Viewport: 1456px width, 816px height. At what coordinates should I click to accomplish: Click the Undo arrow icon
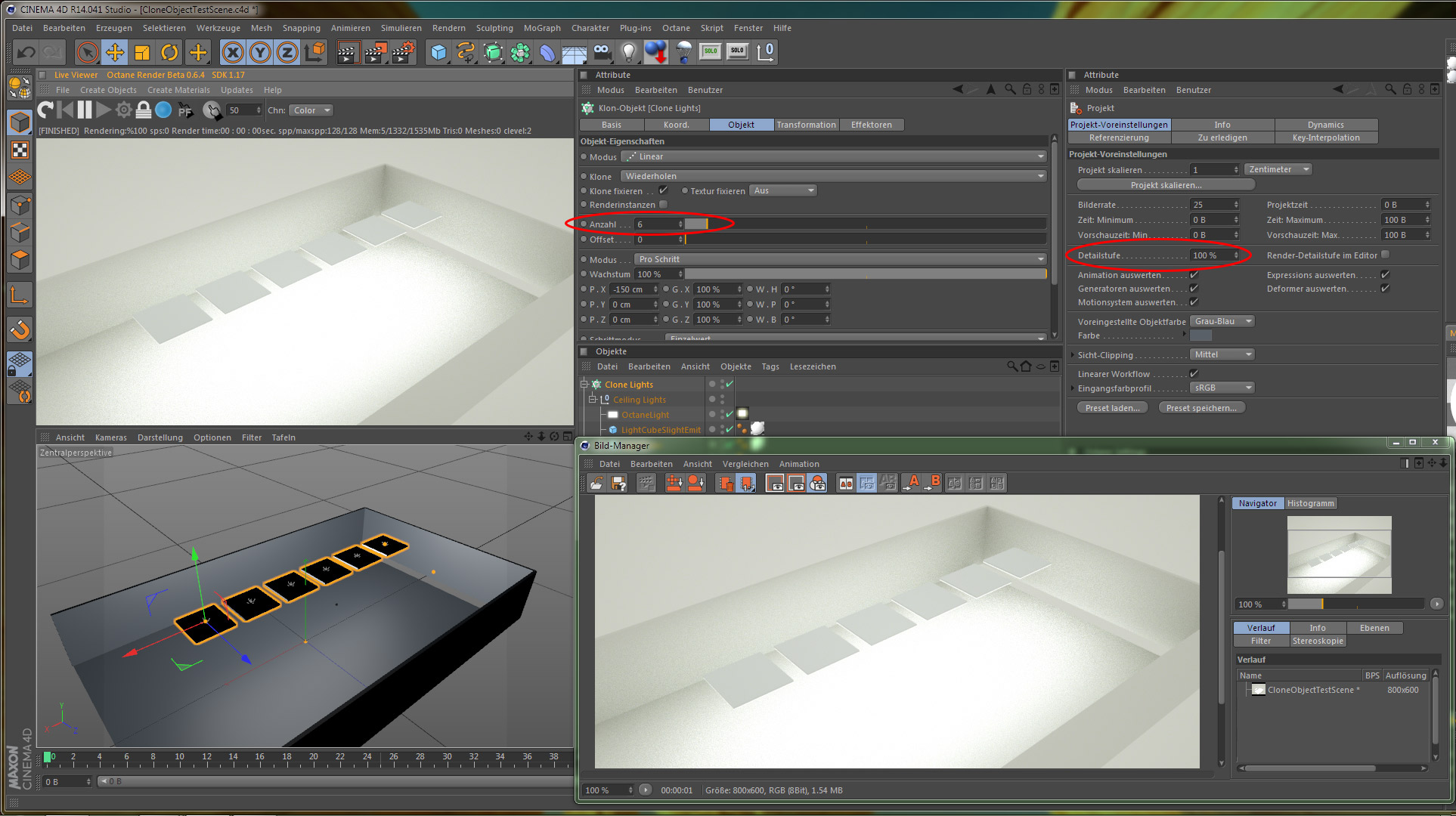[x=26, y=52]
